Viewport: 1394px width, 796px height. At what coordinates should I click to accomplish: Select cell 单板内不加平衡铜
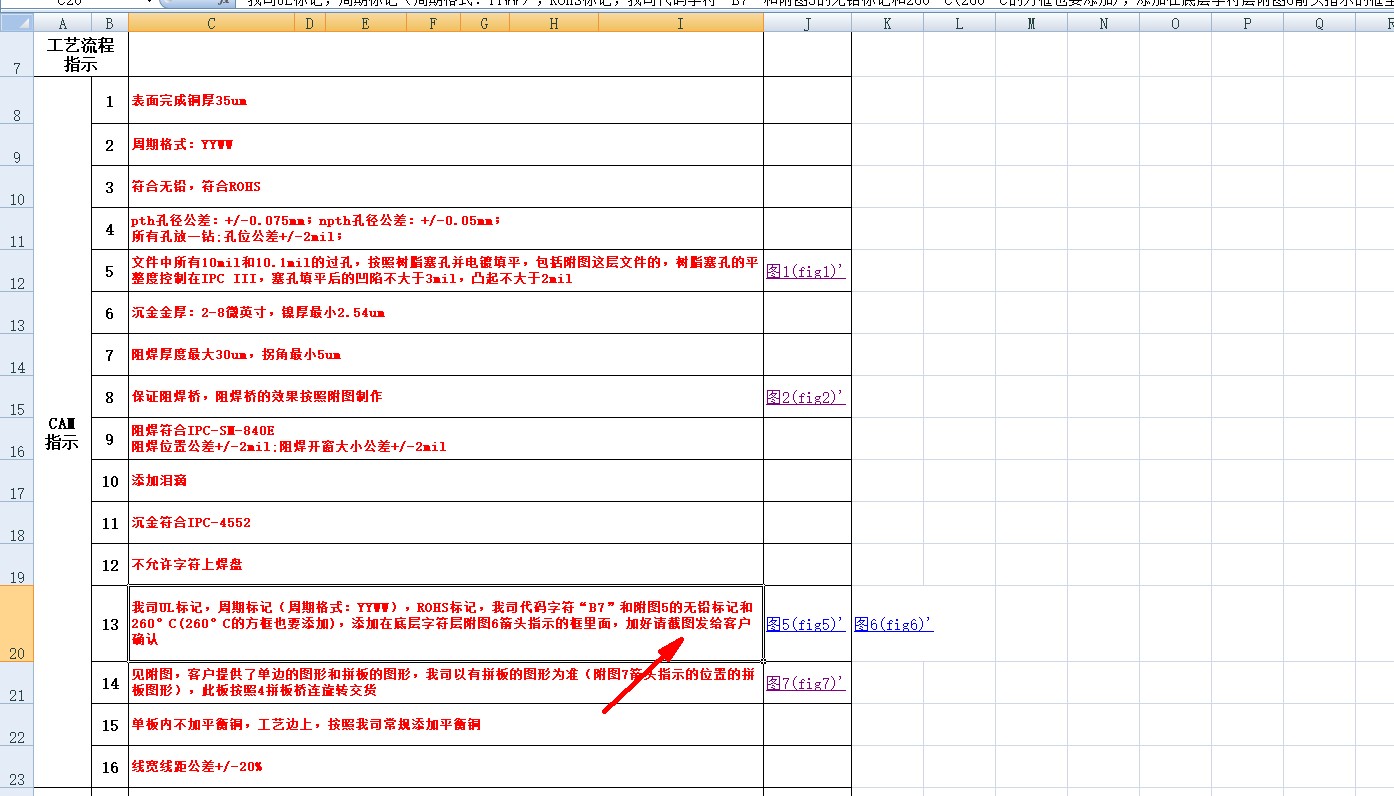[x=446, y=725]
